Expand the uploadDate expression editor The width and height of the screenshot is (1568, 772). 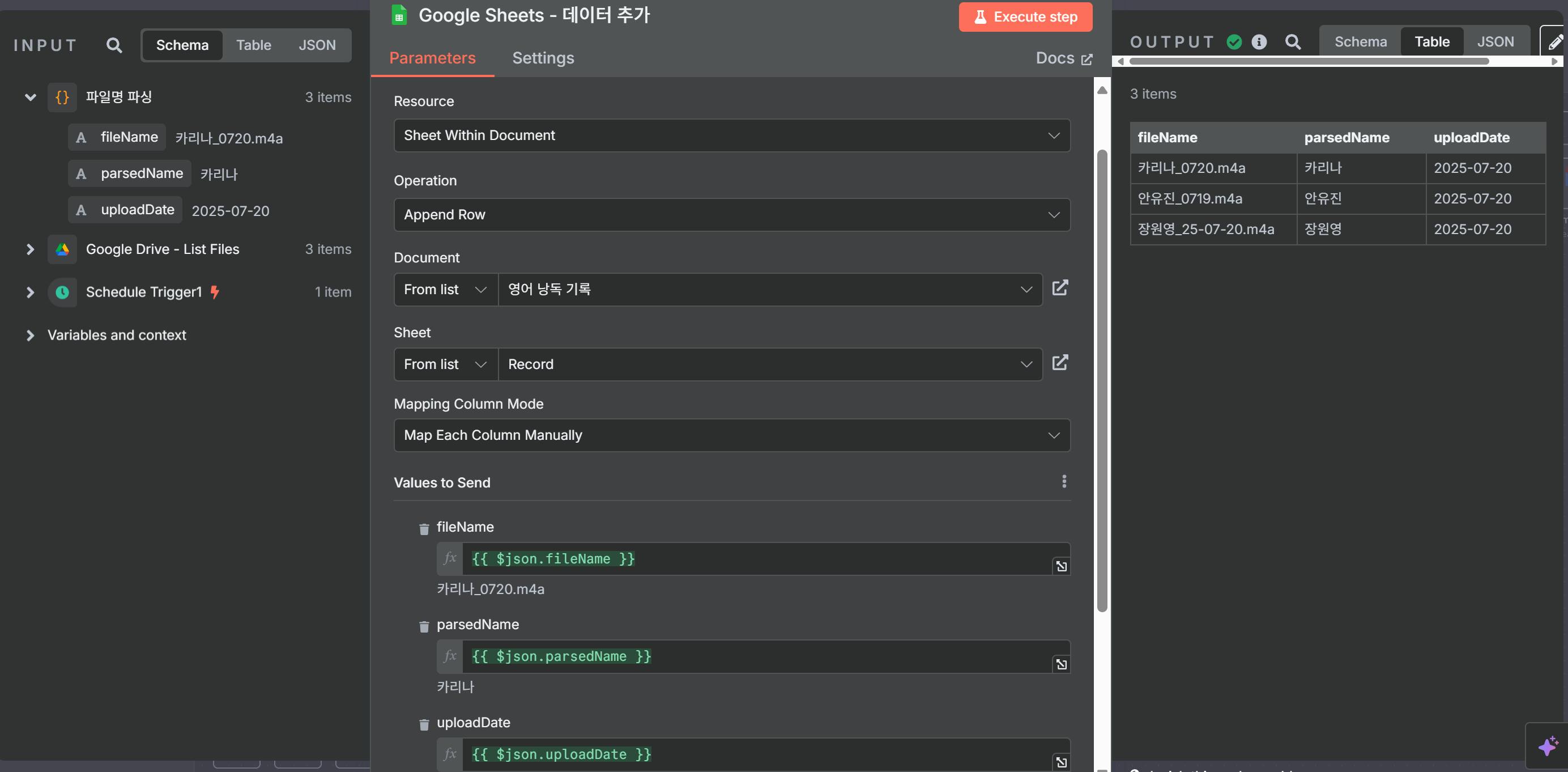(x=1062, y=762)
